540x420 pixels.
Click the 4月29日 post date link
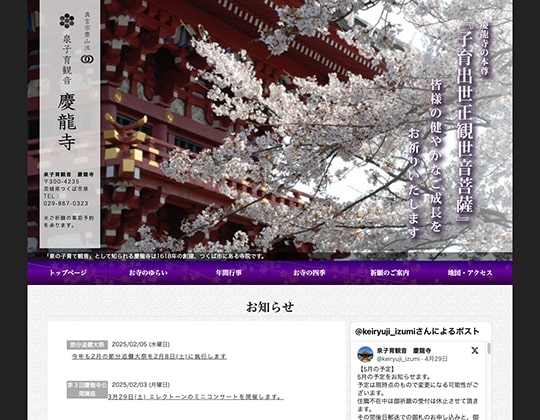(436, 359)
